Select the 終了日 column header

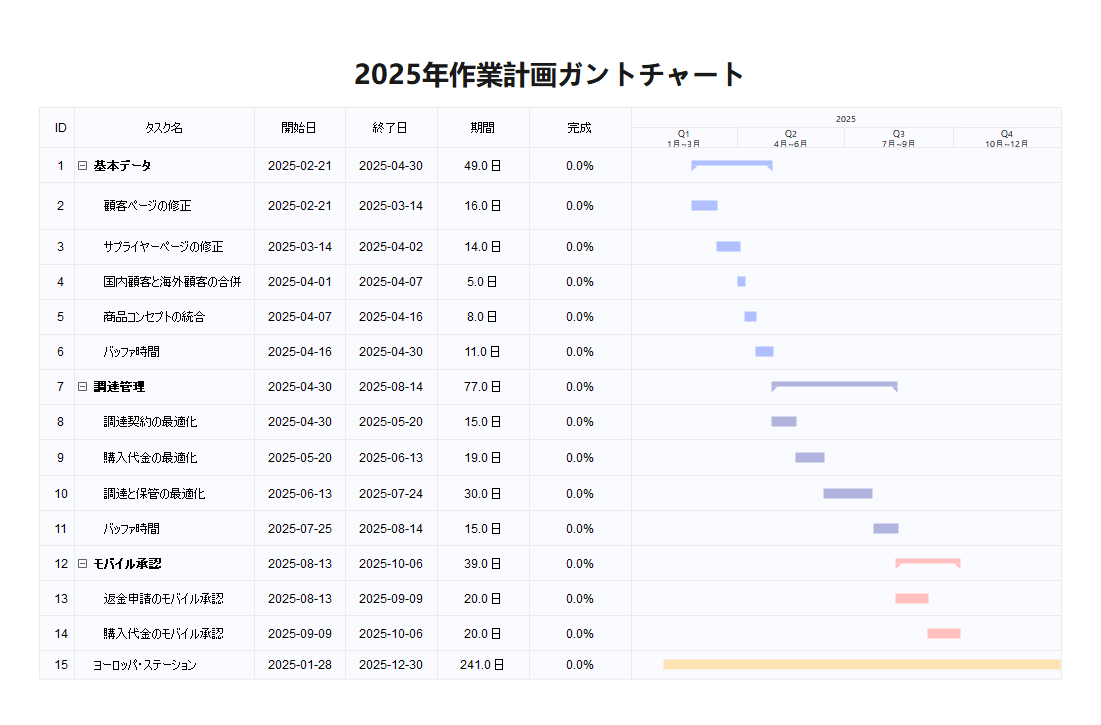tap(390, 128)
